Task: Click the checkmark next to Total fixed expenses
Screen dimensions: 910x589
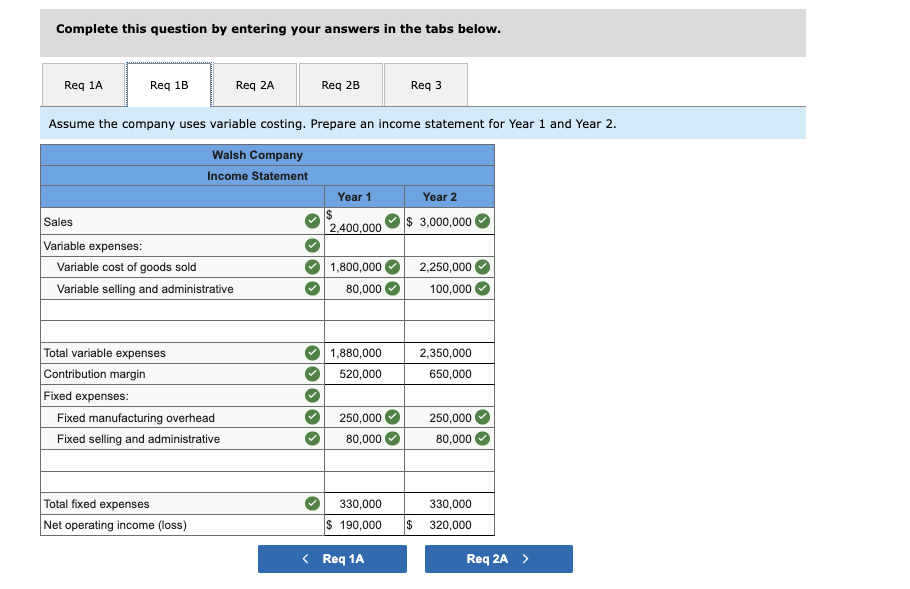Action: pyautogui.click(x=313, y=503)
